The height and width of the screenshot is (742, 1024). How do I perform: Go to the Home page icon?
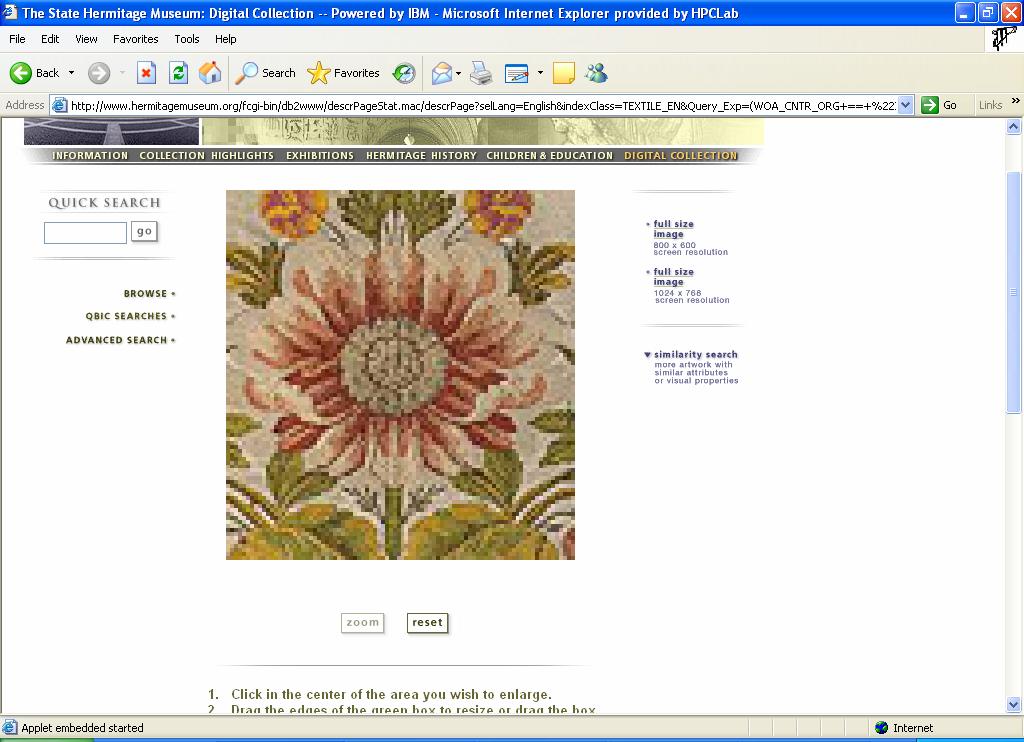tap(210, 73)
